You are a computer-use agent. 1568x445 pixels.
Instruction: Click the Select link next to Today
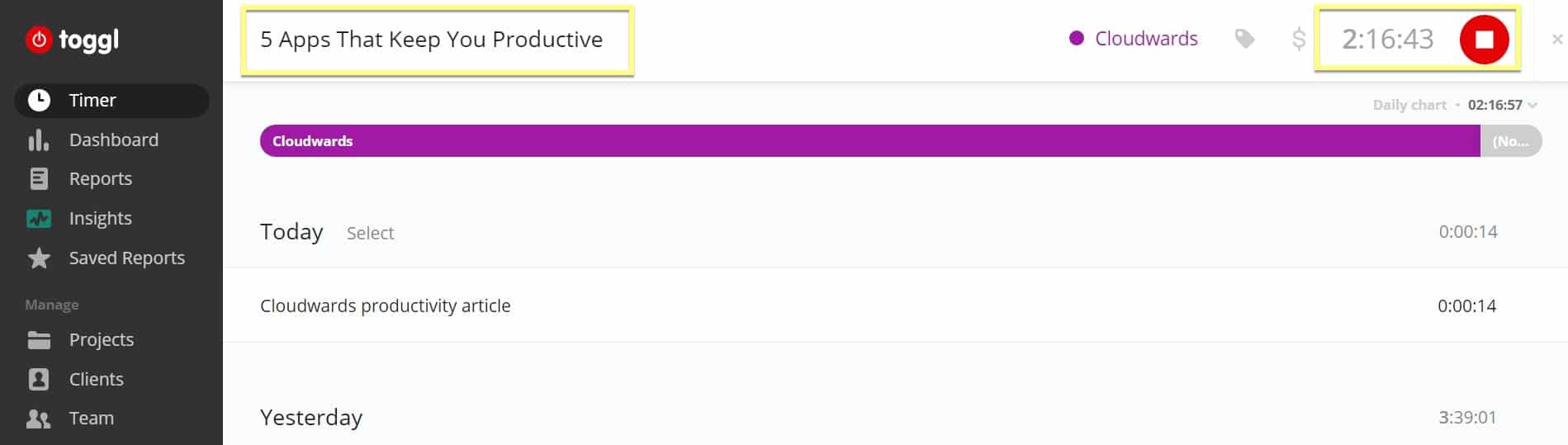tap(370, 233)
